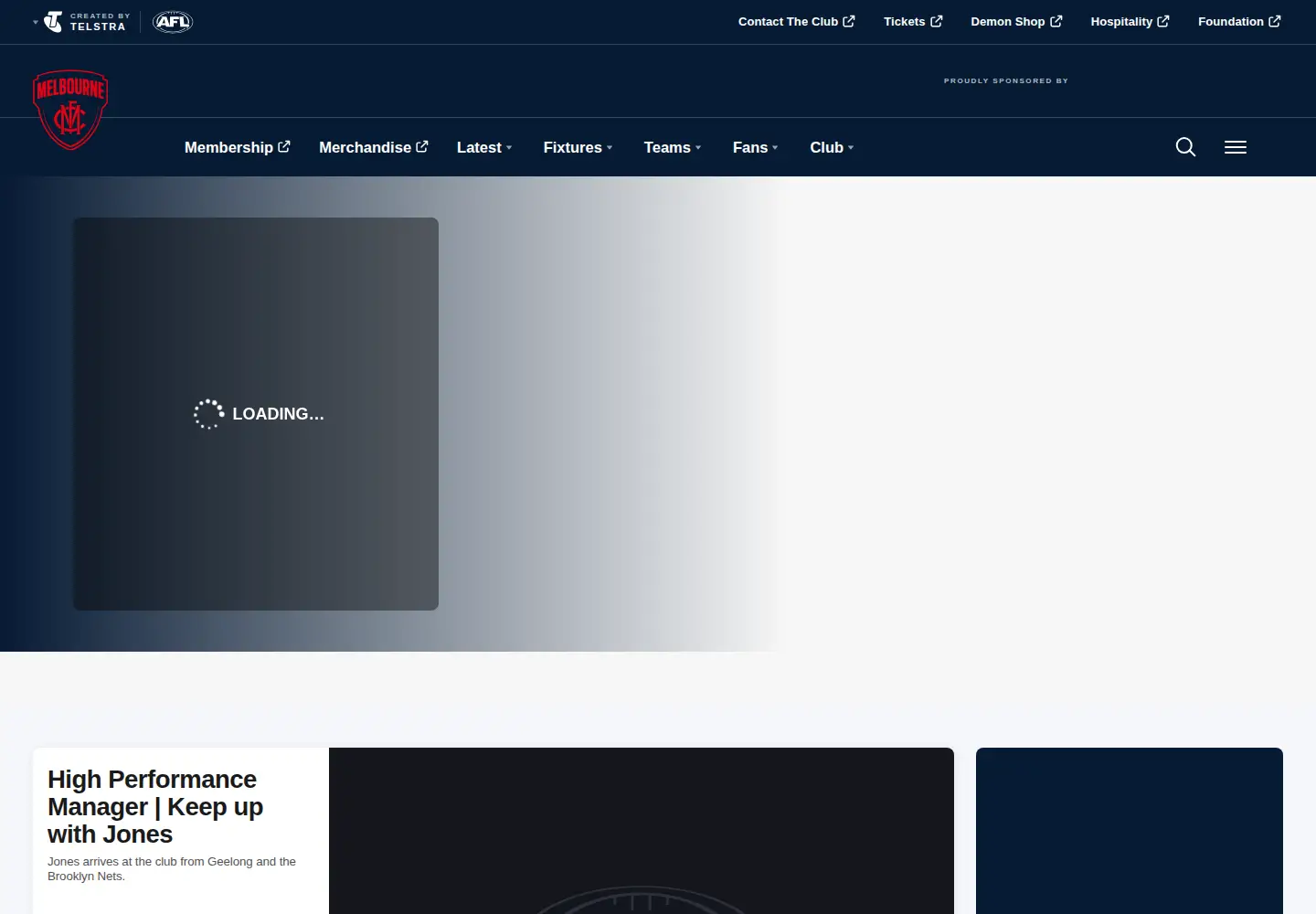Click the "Jones arrives at the club" description text

click(172, 869)
